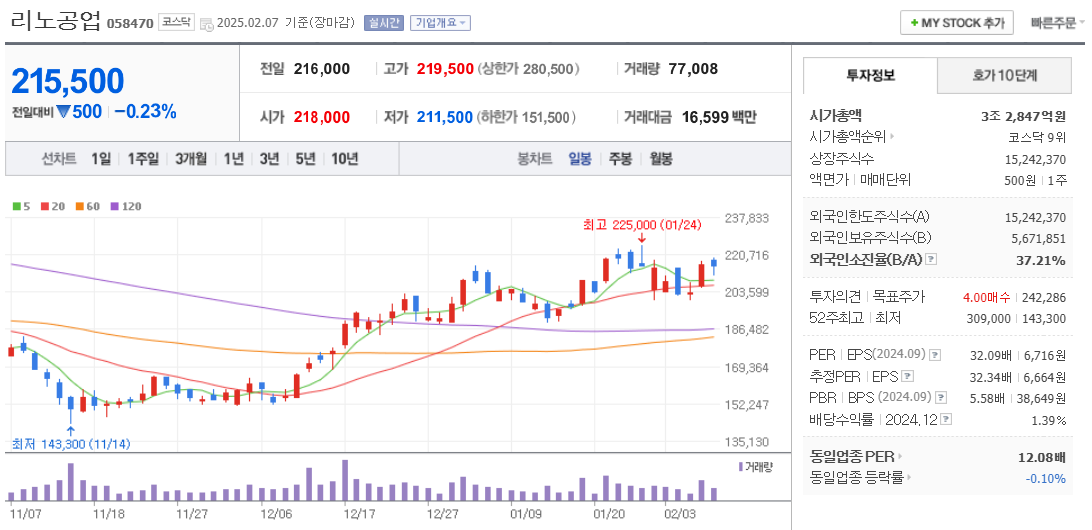The height and width of the screenshot is (530, 1092).
Task: Click the 거래량 value 77,008
Action: tap(692, 69)
